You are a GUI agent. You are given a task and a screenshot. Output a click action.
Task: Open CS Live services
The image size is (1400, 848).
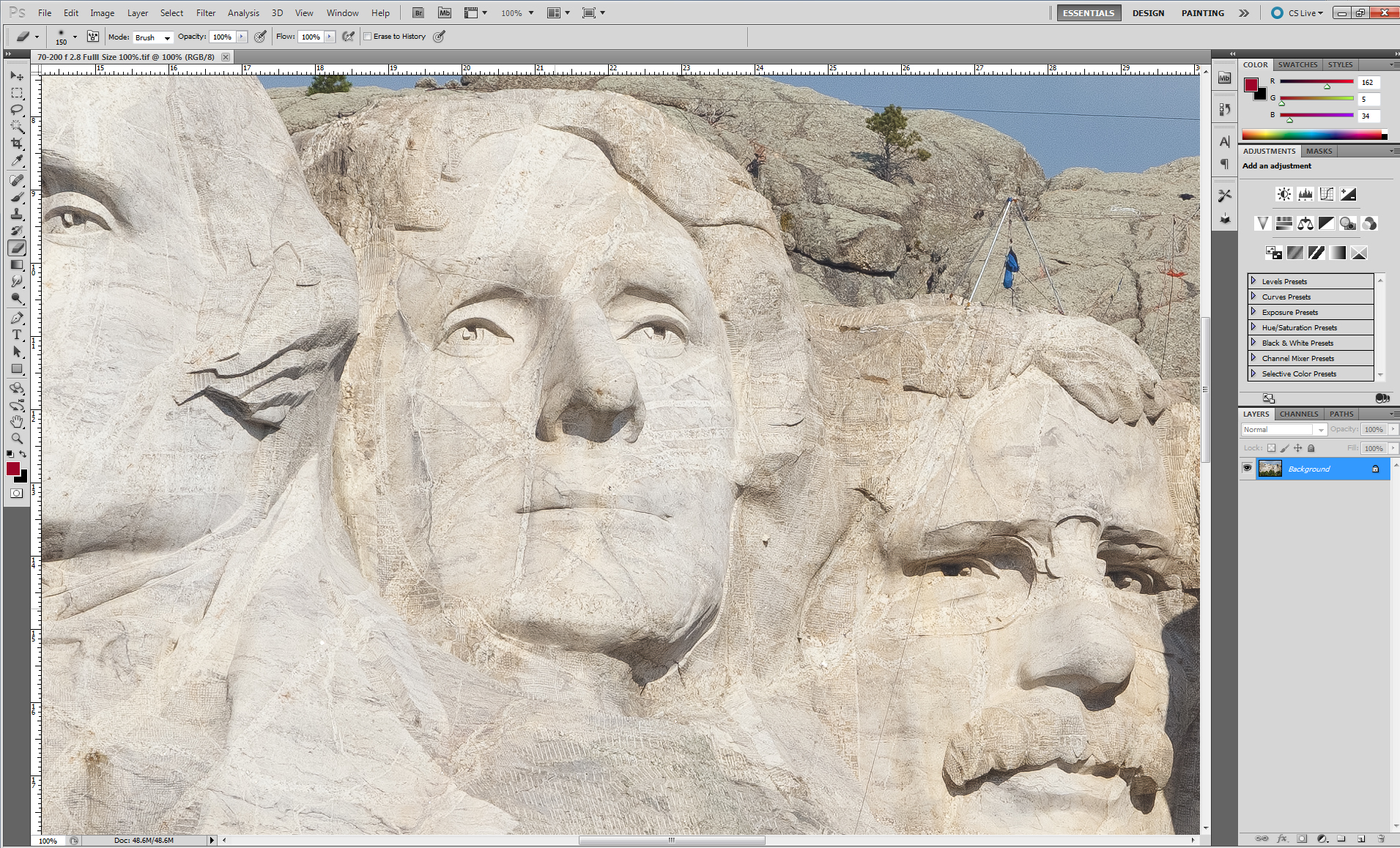point(1297,12)
